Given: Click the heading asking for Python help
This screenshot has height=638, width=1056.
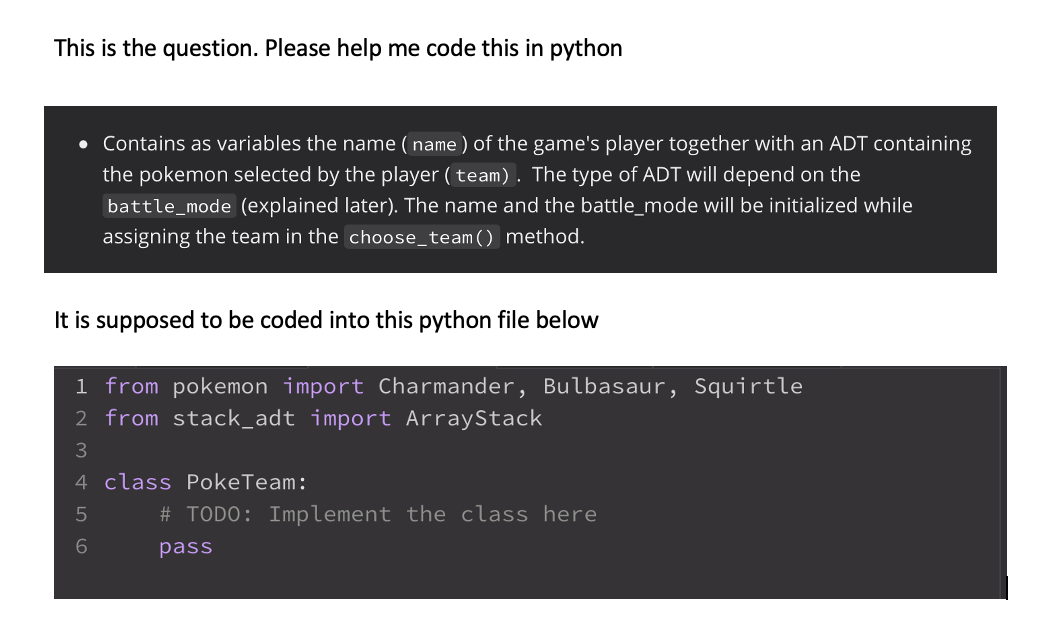Looking at the screenshot, I should (x=338, y=48).
